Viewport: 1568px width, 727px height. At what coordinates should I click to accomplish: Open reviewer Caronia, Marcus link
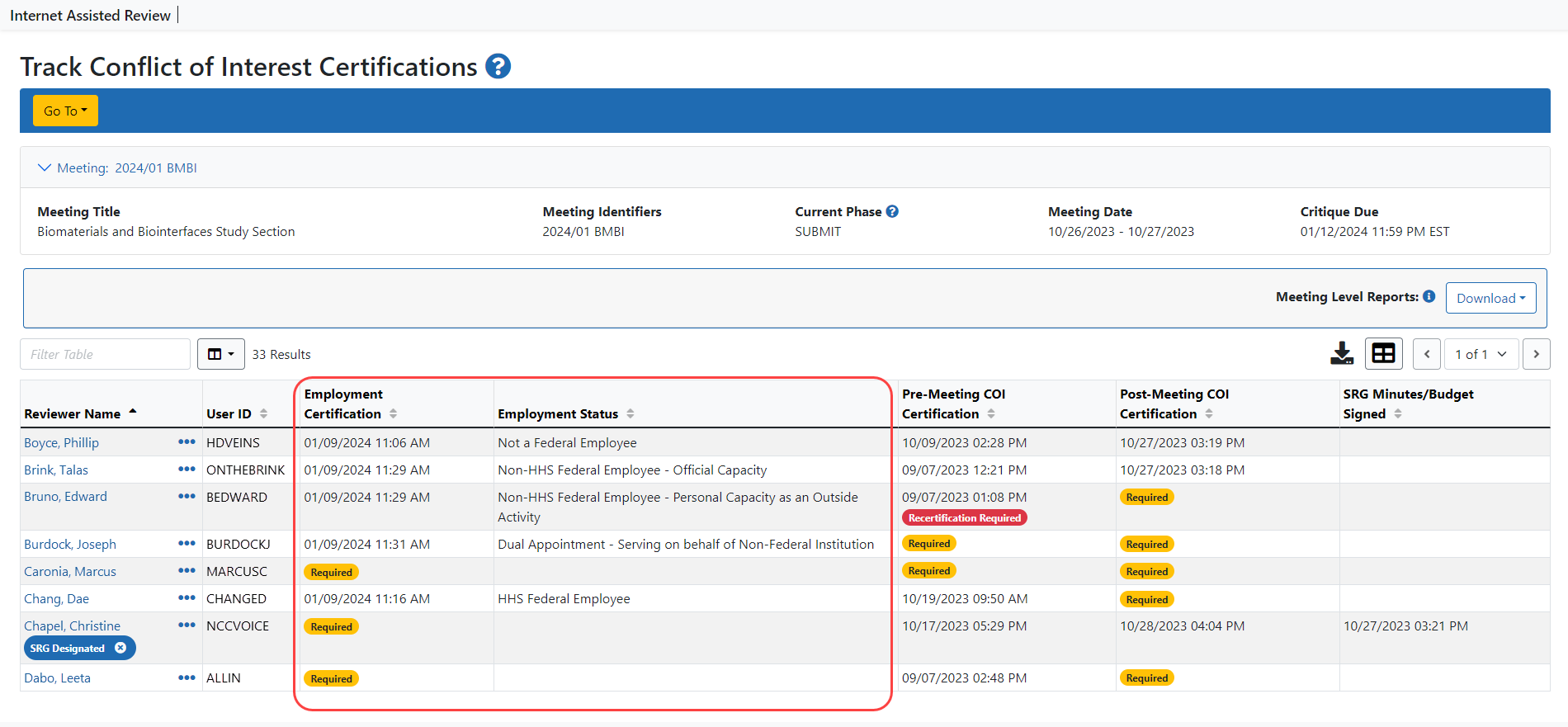70,571
